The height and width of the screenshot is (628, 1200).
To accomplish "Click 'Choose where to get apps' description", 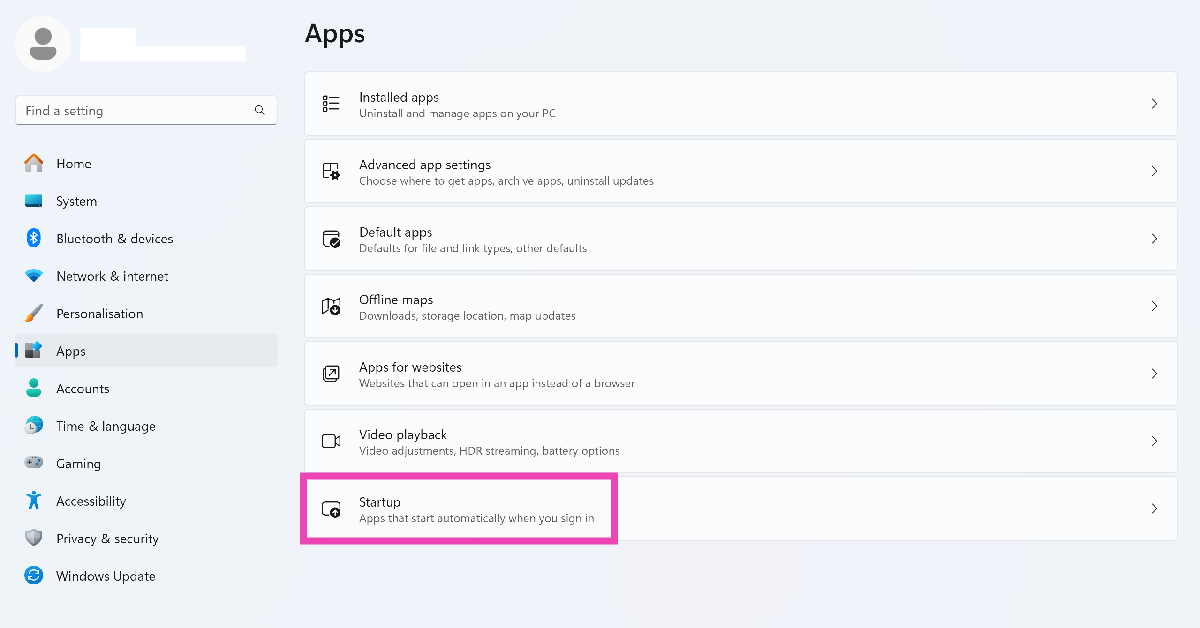I will point(506,181).
